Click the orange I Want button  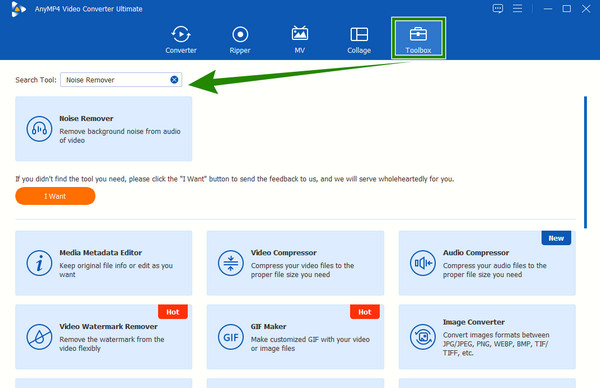55,196
